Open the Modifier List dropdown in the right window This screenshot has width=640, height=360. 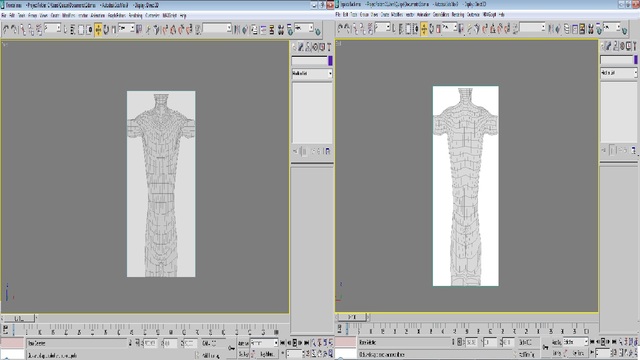click(x=619, y=73)
